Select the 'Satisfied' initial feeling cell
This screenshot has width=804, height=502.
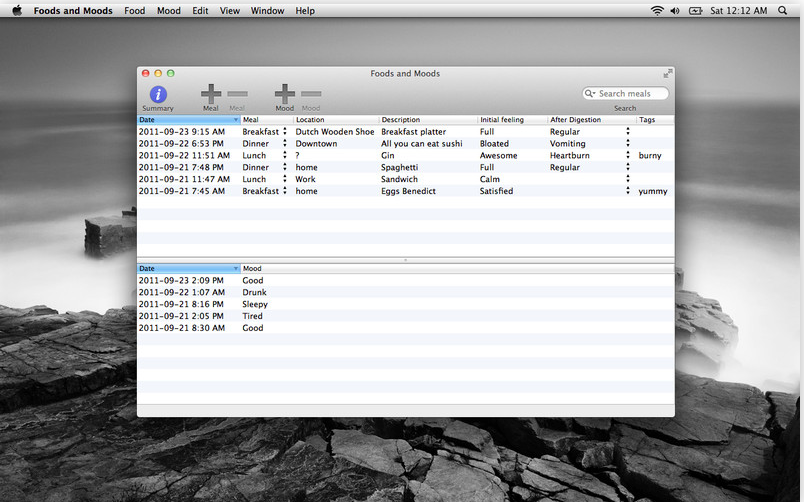(496, 190)
